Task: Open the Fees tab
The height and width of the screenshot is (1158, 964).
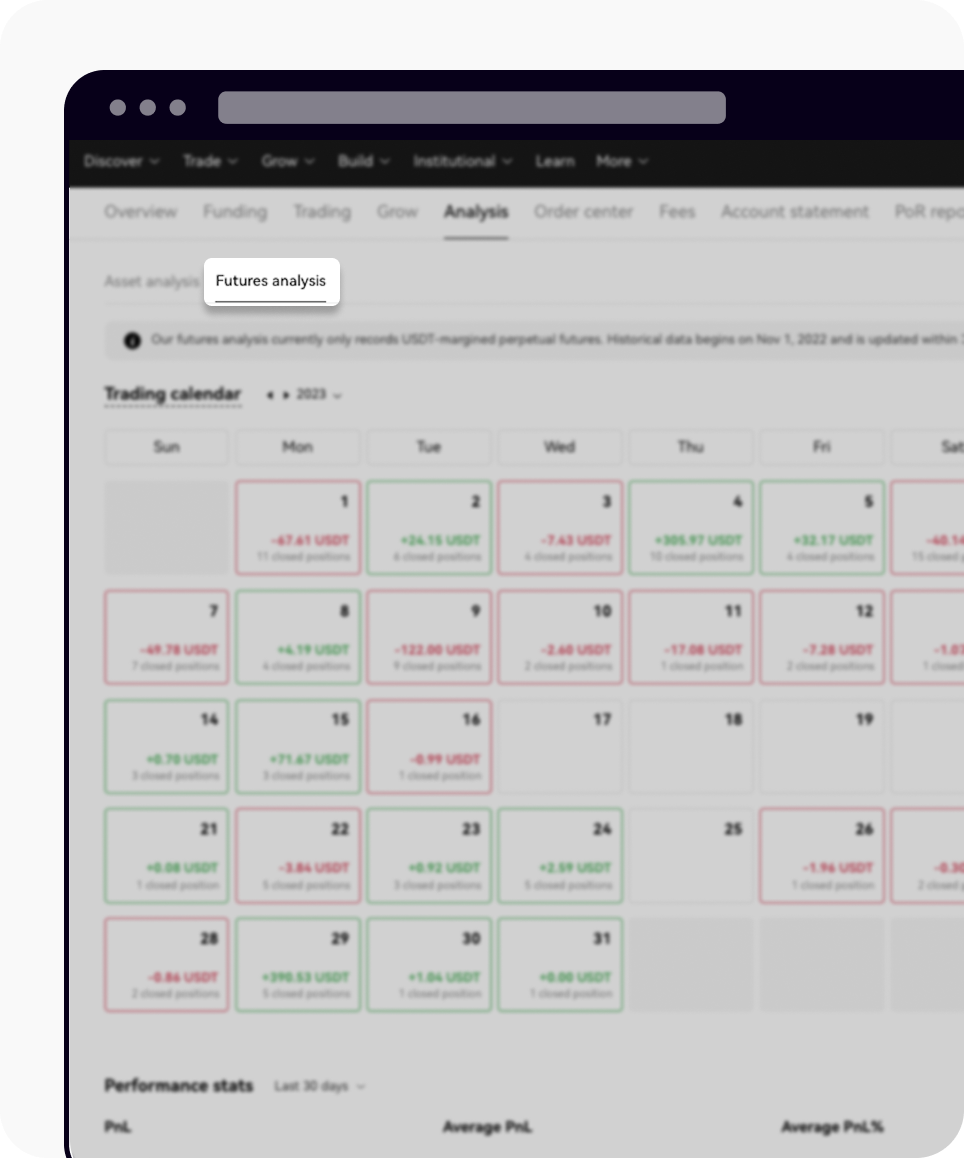Action: click(x=677, y=211)
